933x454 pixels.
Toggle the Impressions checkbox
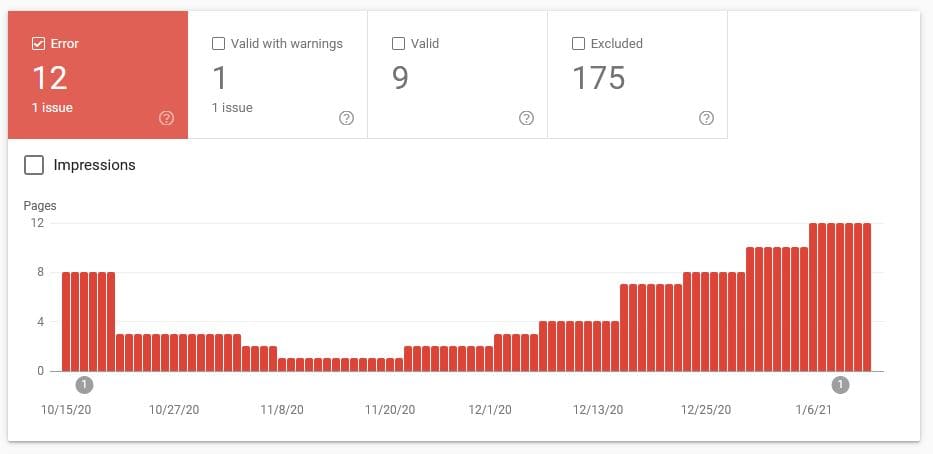(x=34, y=165)
